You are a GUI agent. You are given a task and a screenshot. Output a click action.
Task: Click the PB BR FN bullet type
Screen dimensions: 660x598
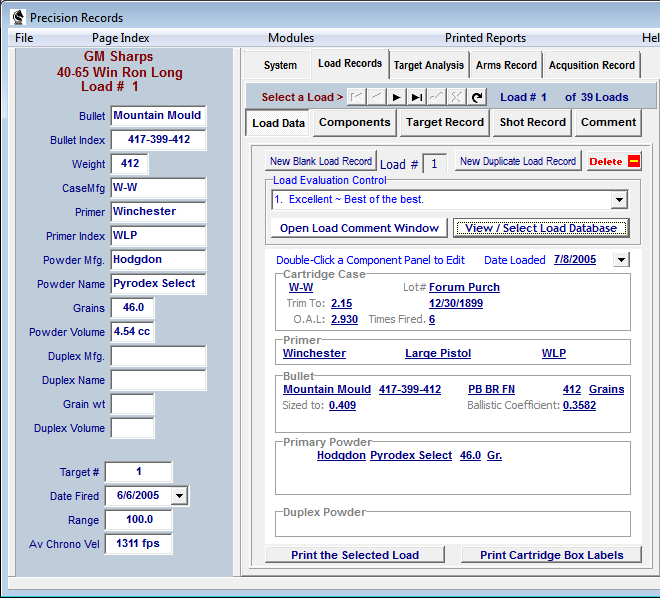(x=491, y=390)
